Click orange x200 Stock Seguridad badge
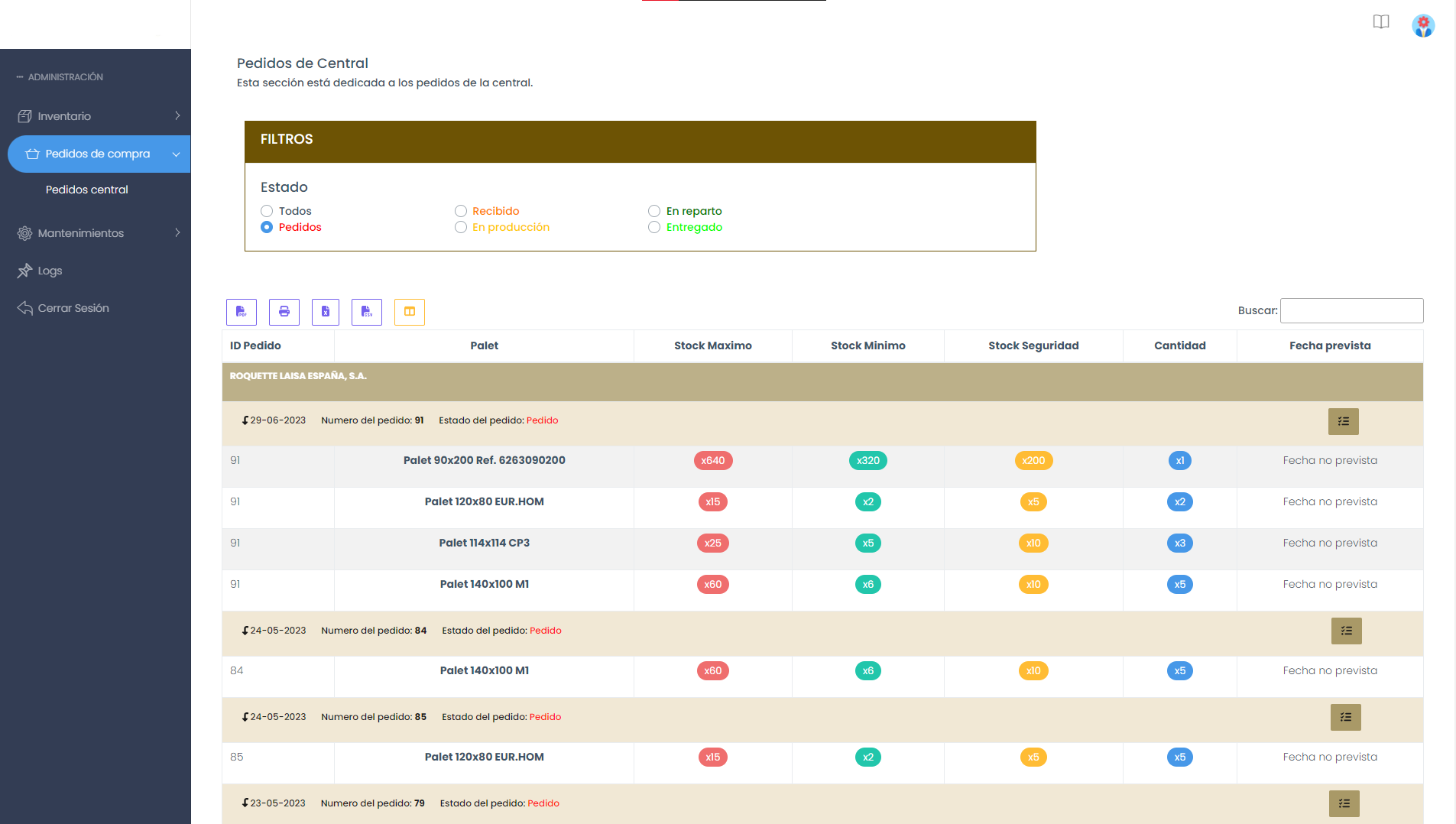1456x824 pixels. [1033, 460]
